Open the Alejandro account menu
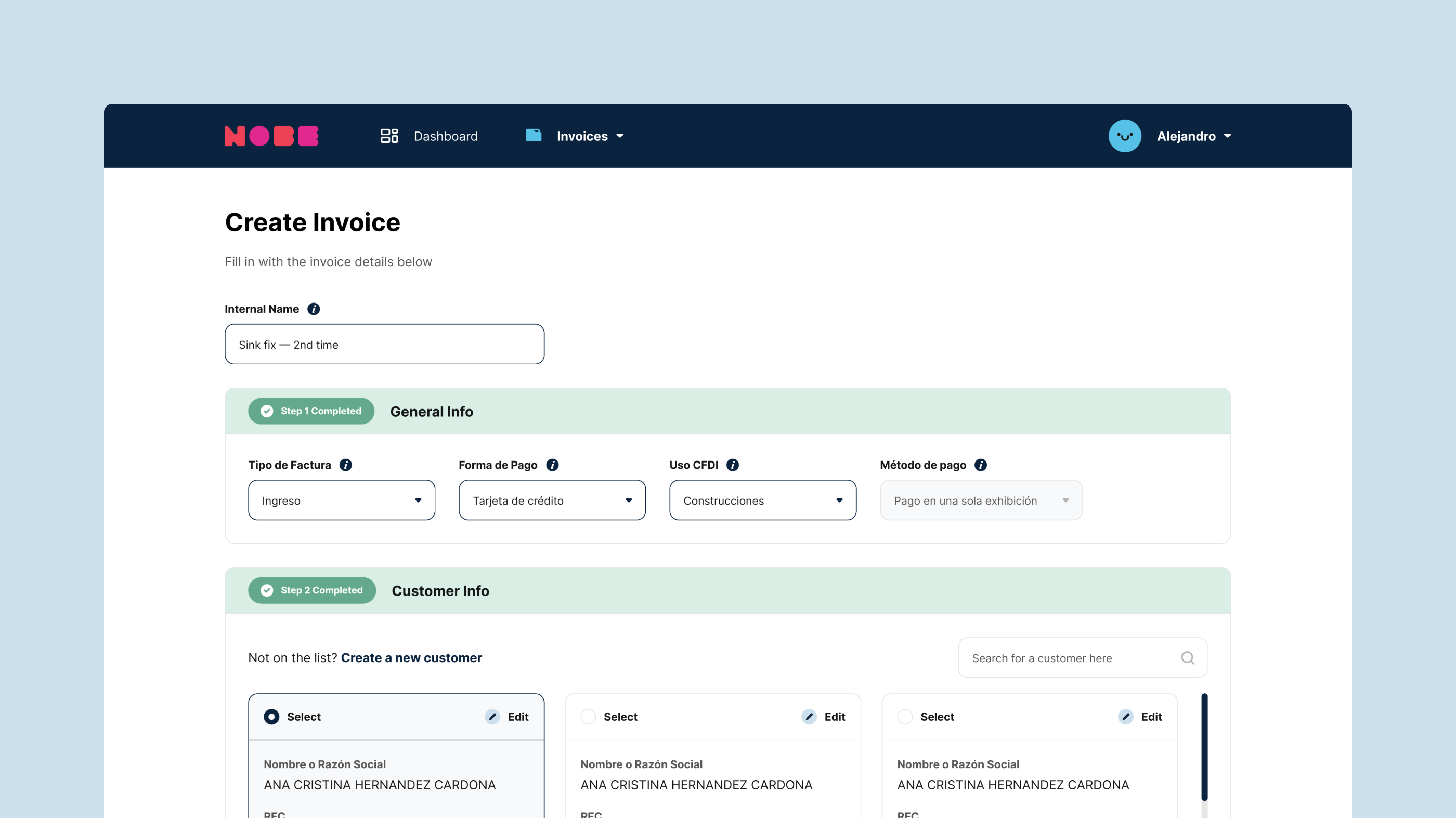Screen dimensions: 1456x818 pyautogui.click(x=1187, y=136)
